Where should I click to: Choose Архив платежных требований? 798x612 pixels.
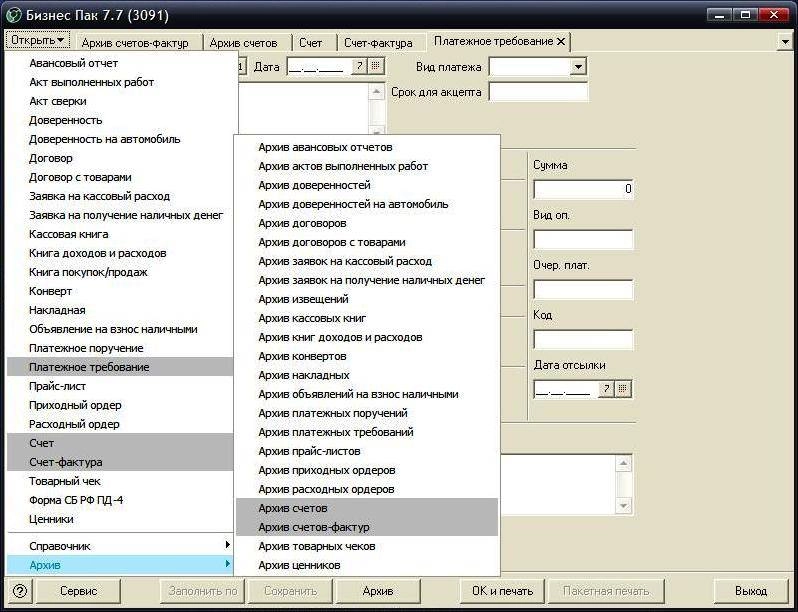click(367, 432)
